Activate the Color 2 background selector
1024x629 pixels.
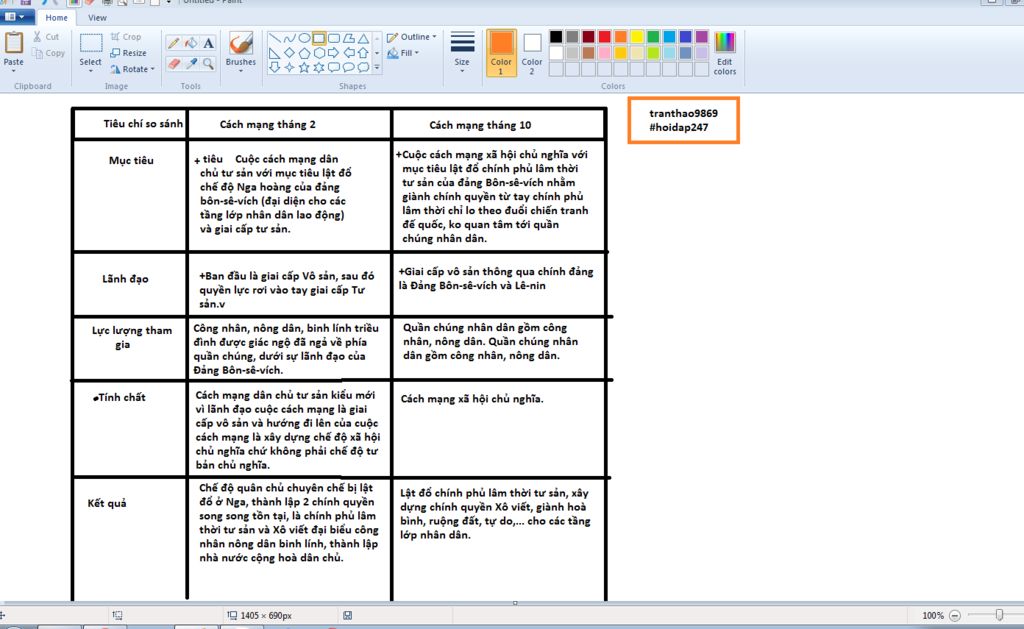(x=532, y=52)
